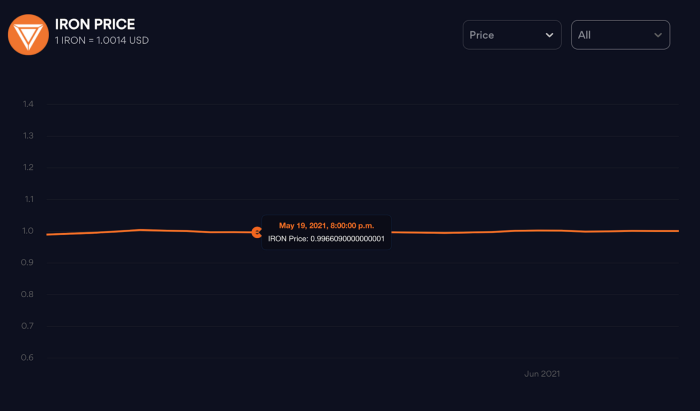The width and height of the screenshot is (700, 411).
Task: Click the 1.3 y-axis label
Action: (28, 136)
